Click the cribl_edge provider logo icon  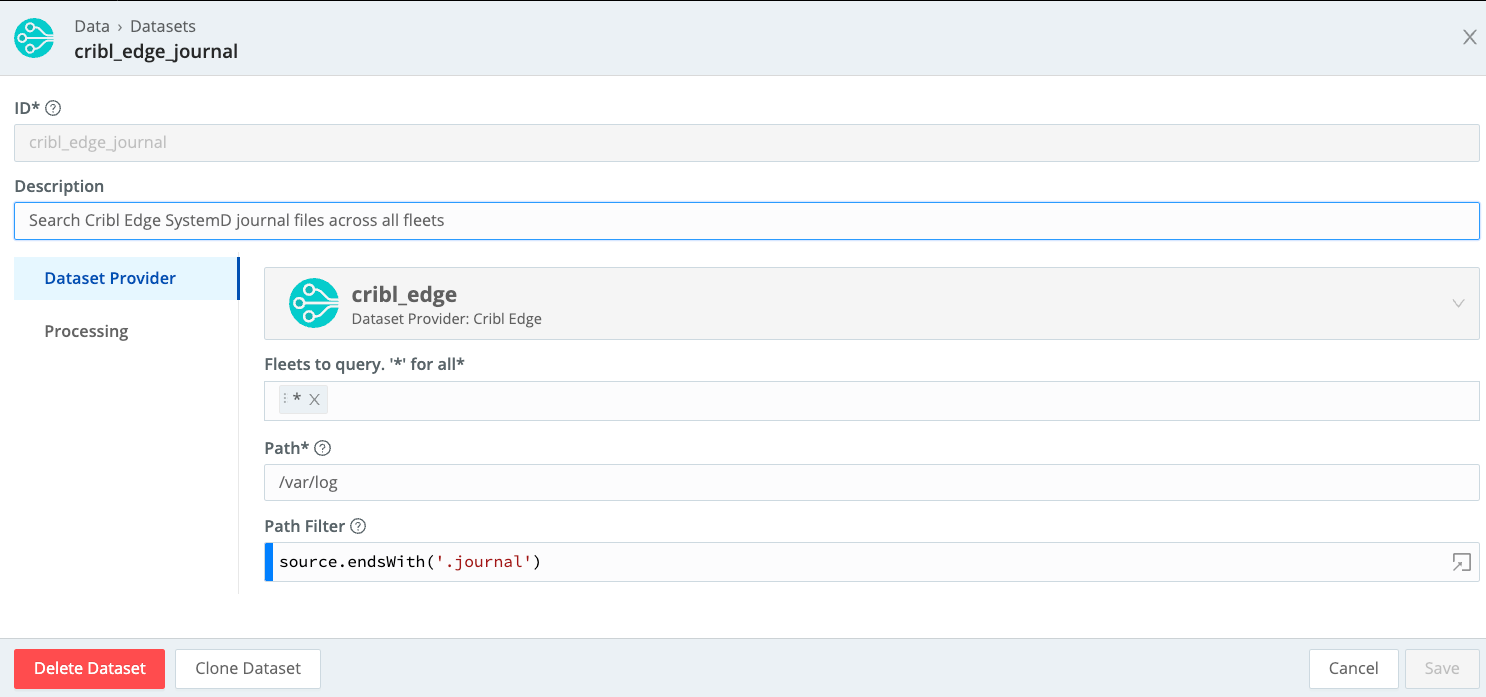[x=314, y=303]
